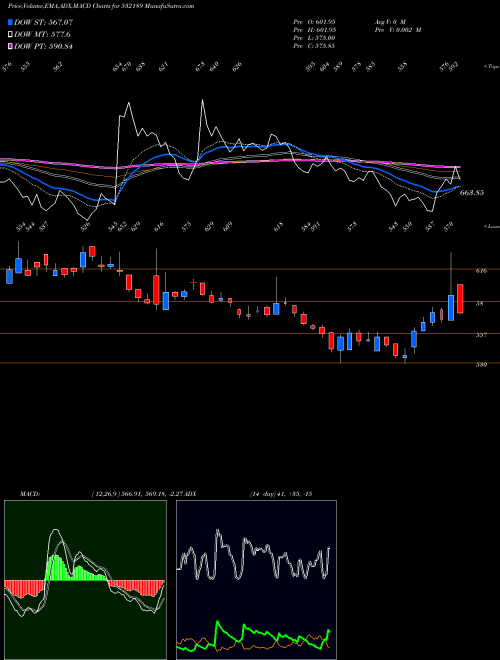Click the 'Pre O: 601.95' open value

[x=314, y=21]
